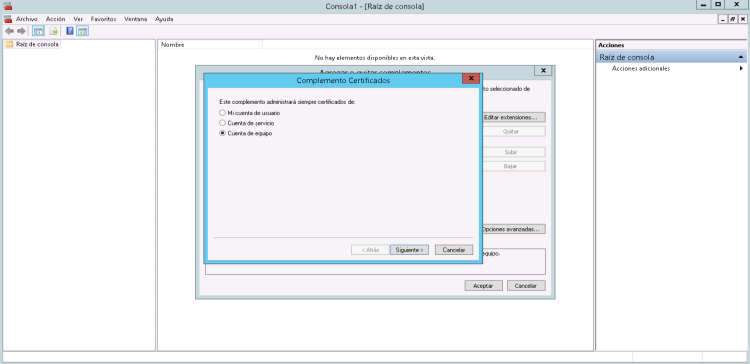The height and width of the screenshot is (364, 750).
Task: Click Cancelar in the Complemento Certificados dialog
Action: click(x=454, y=250)
